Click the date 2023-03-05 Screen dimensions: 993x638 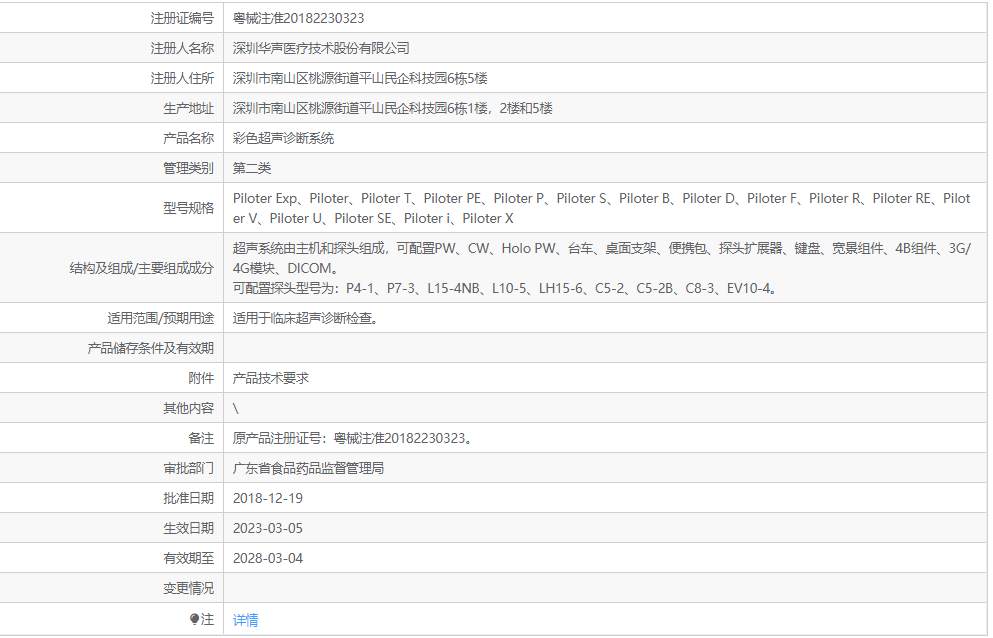coord(268,528)
